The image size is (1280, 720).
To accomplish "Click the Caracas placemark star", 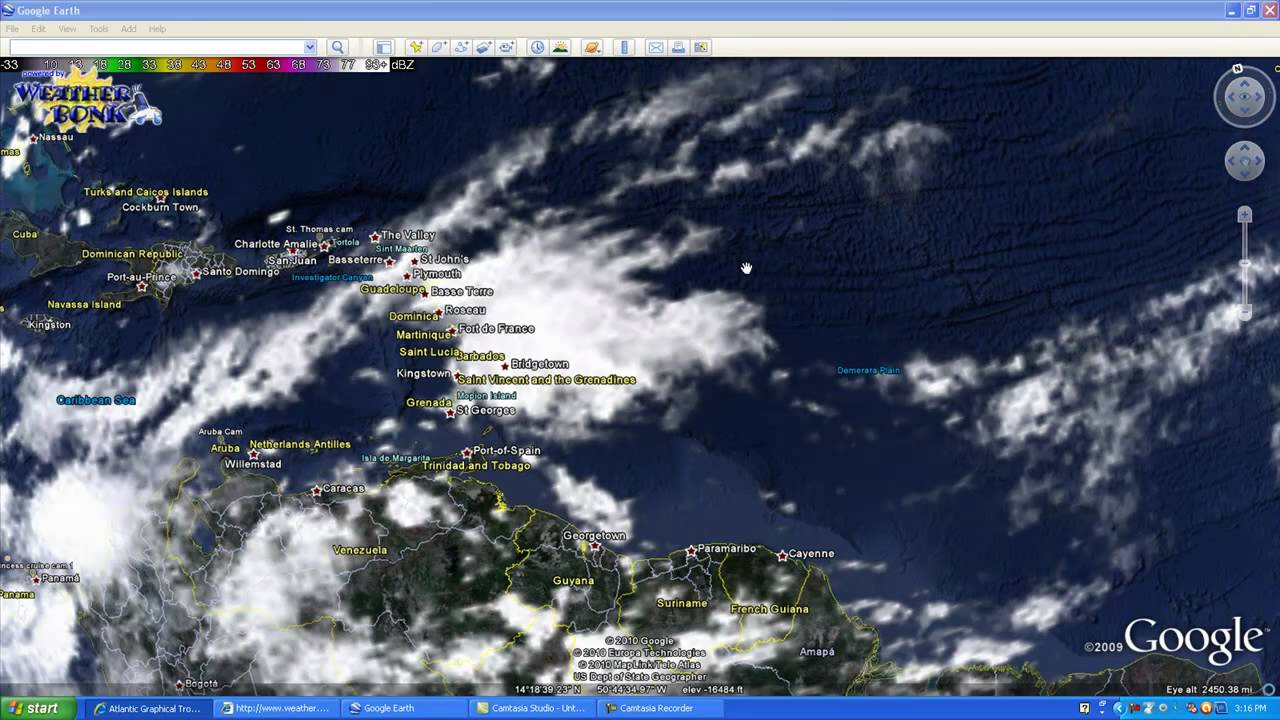I will 317,490.
